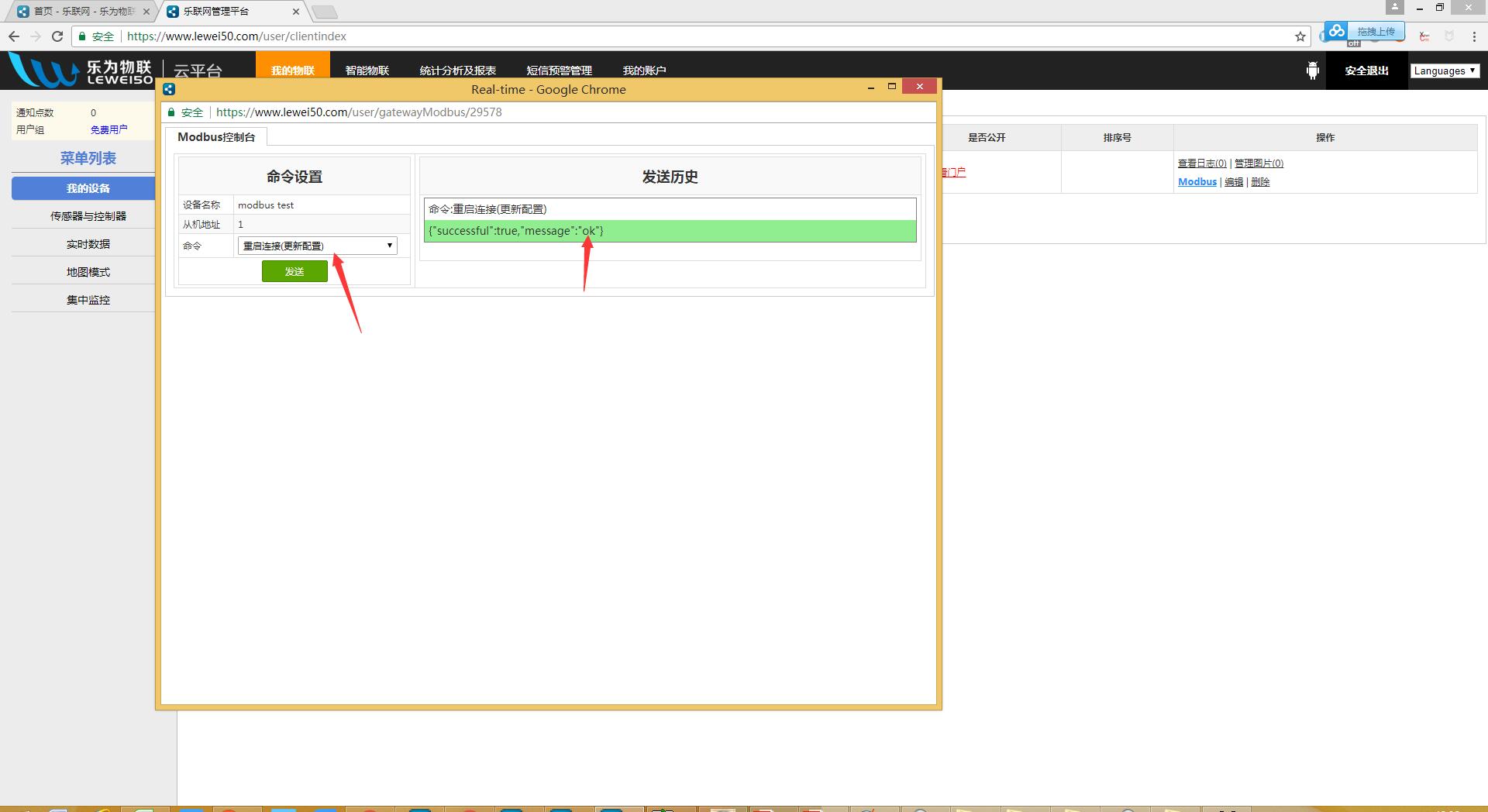Open the 短信预警管理 nav menu

click(x=560, y=71)
